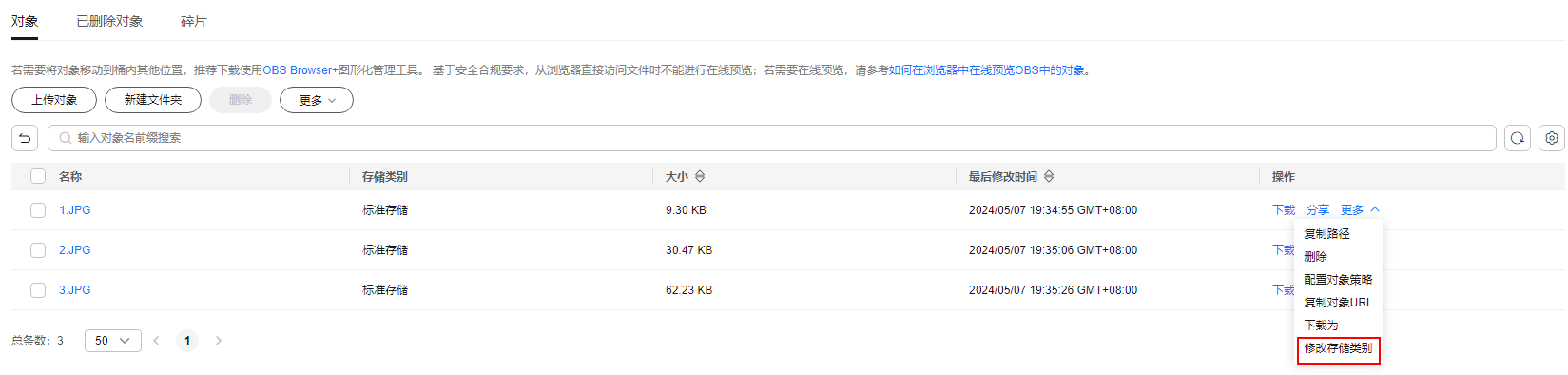This screenshot has width=1568, height=375.
Task: Click the back arrow icon beside search
Action: tap(25, 138)
